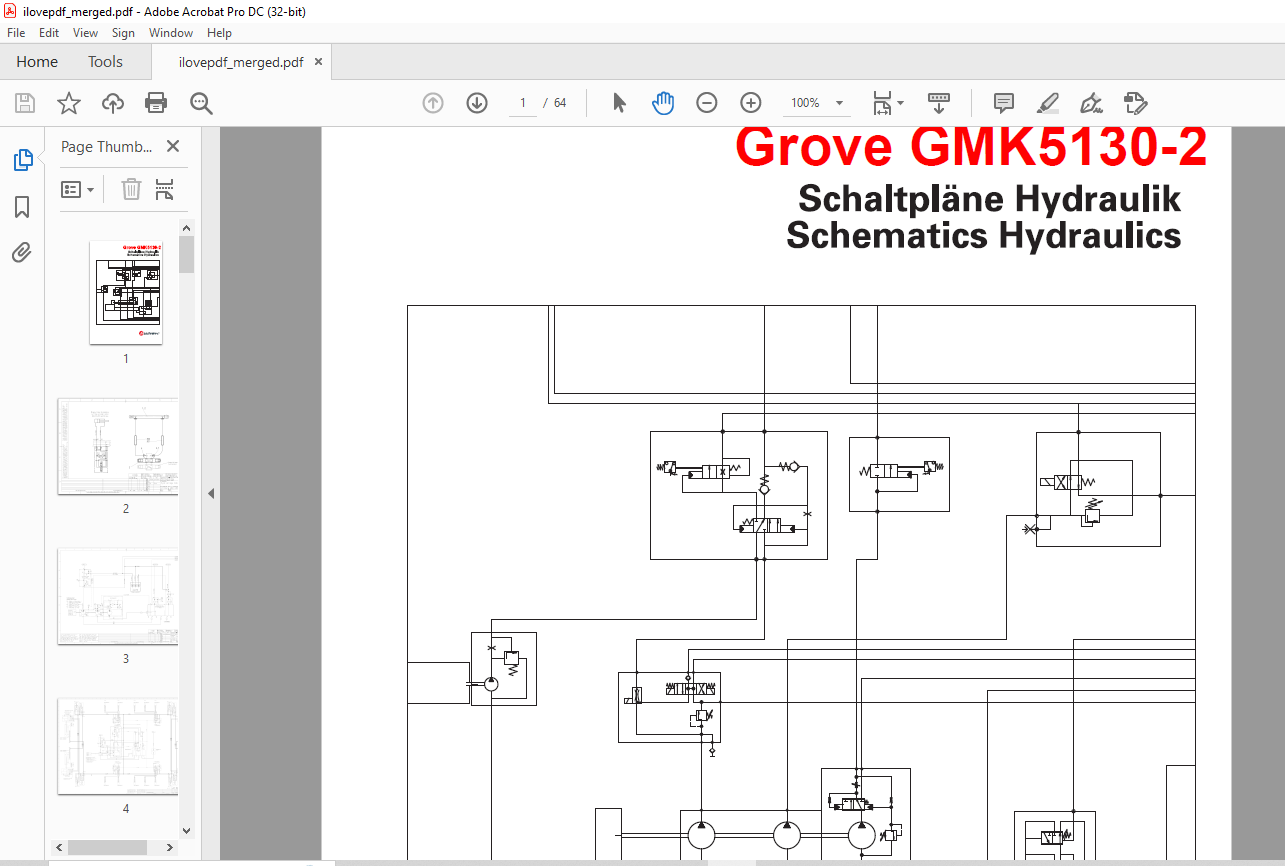1285x866 pixels.
Task: Select page 1 thumbnail
Action: pos(126,292)
